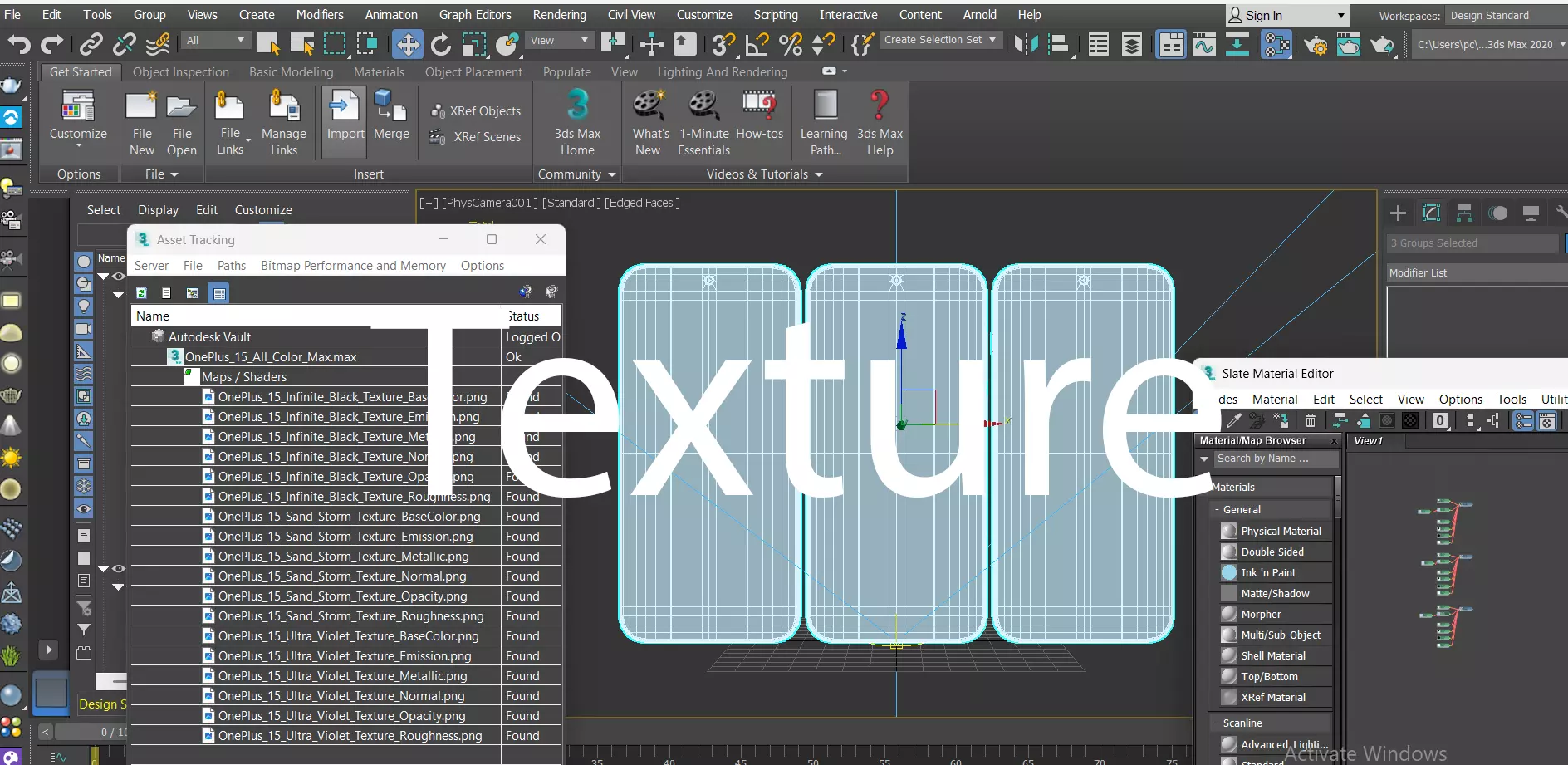This screenshot has width=1568, height=765.
Task: Click the XRef Objects button
Action: point(476,111)
